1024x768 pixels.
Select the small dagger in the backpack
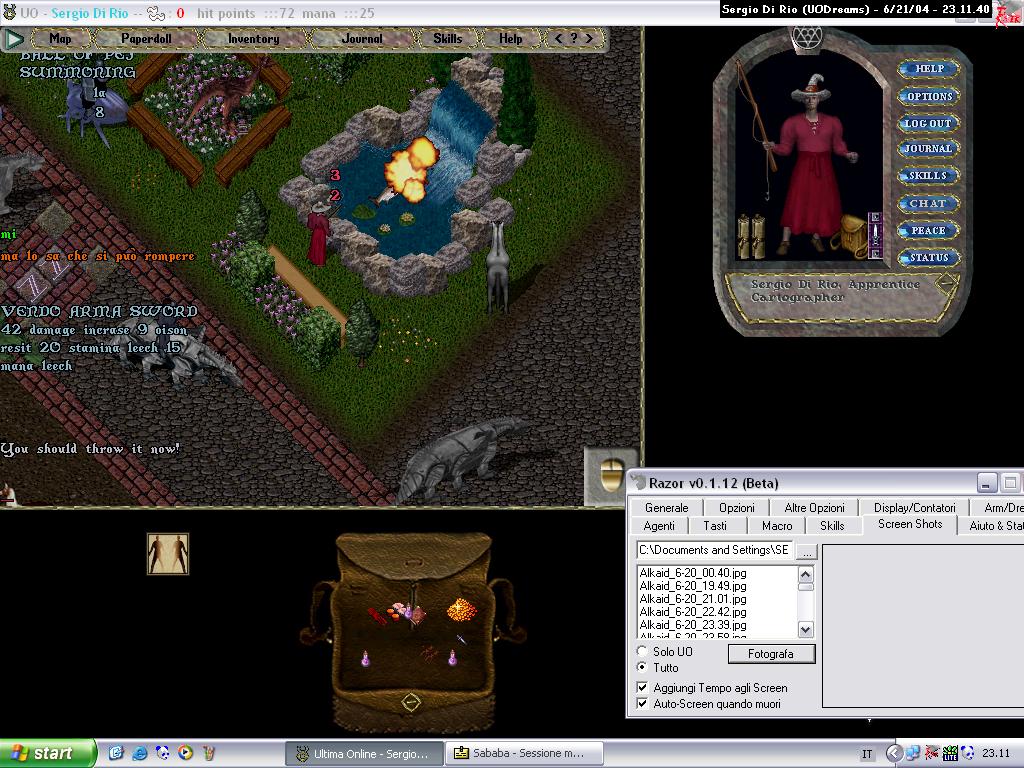coord(462,639)
